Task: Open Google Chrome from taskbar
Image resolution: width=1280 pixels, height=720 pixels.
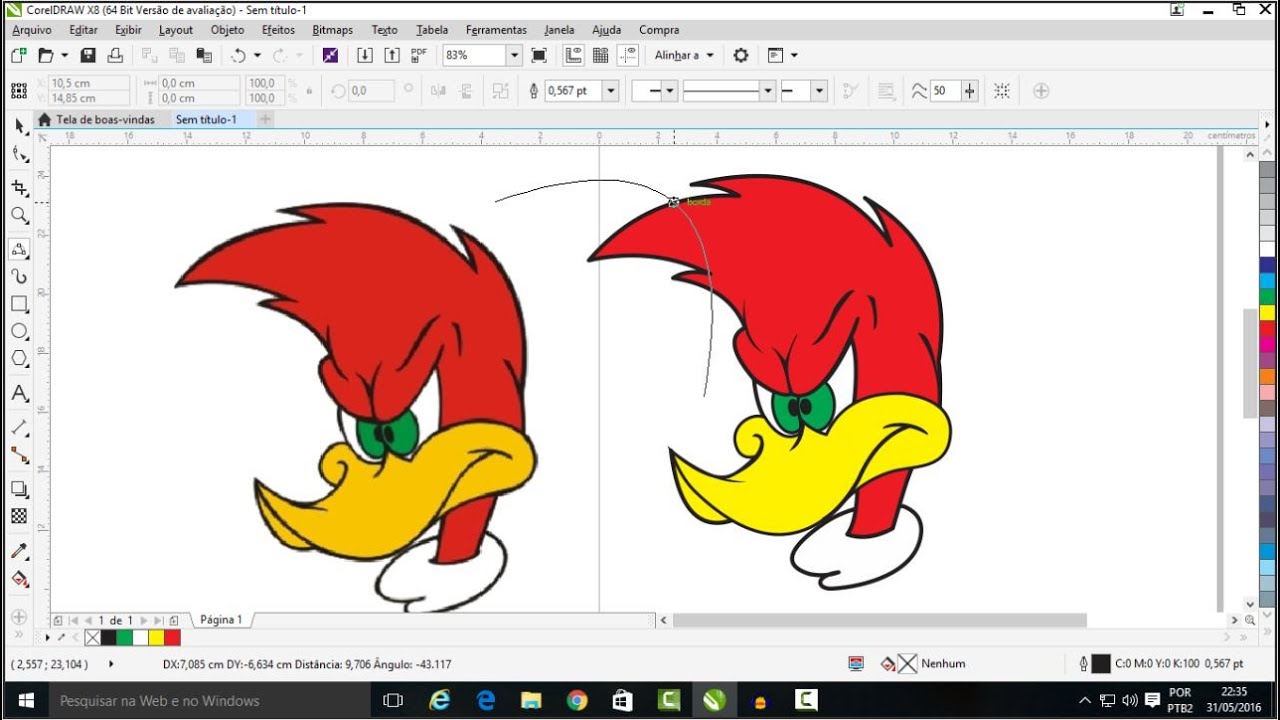Action: 577,700
